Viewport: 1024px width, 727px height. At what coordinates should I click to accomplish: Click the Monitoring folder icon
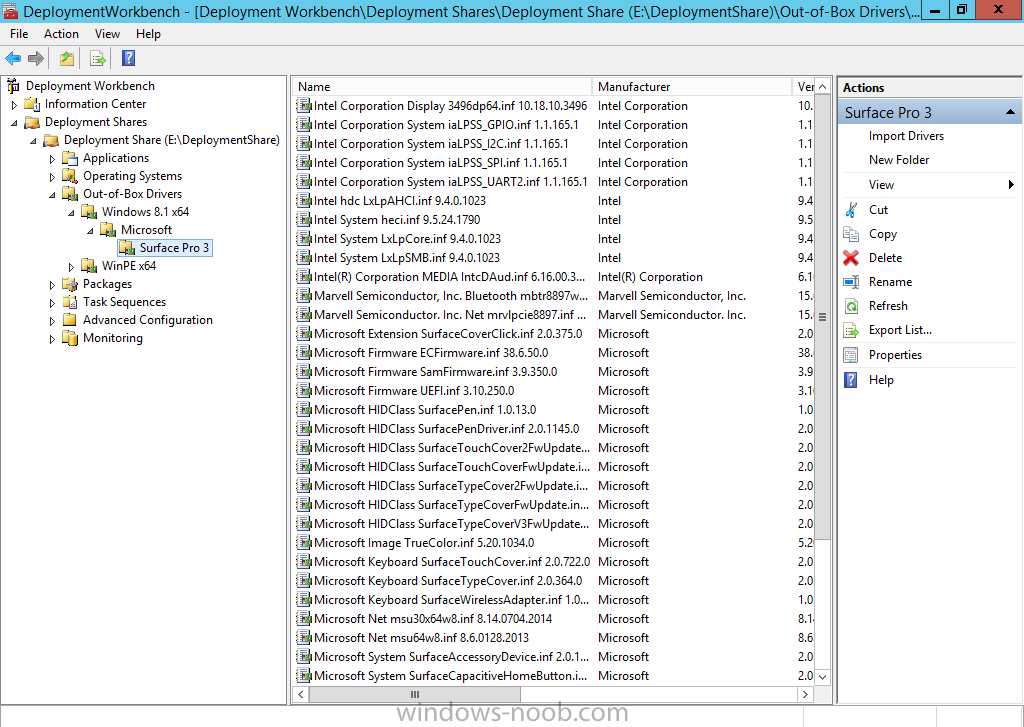coord(70,338)
